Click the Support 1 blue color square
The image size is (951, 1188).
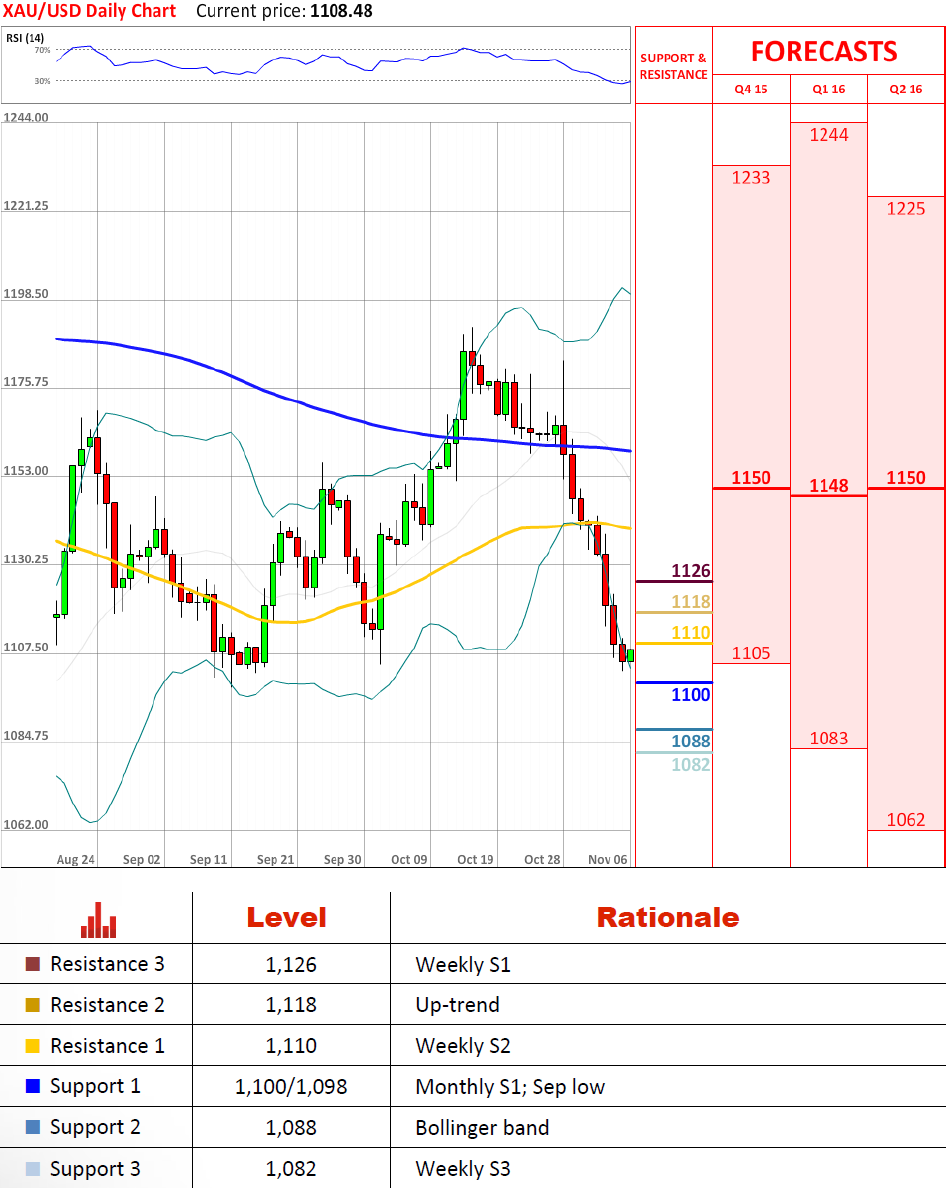pyautogui.click(x=32, y=1087)
